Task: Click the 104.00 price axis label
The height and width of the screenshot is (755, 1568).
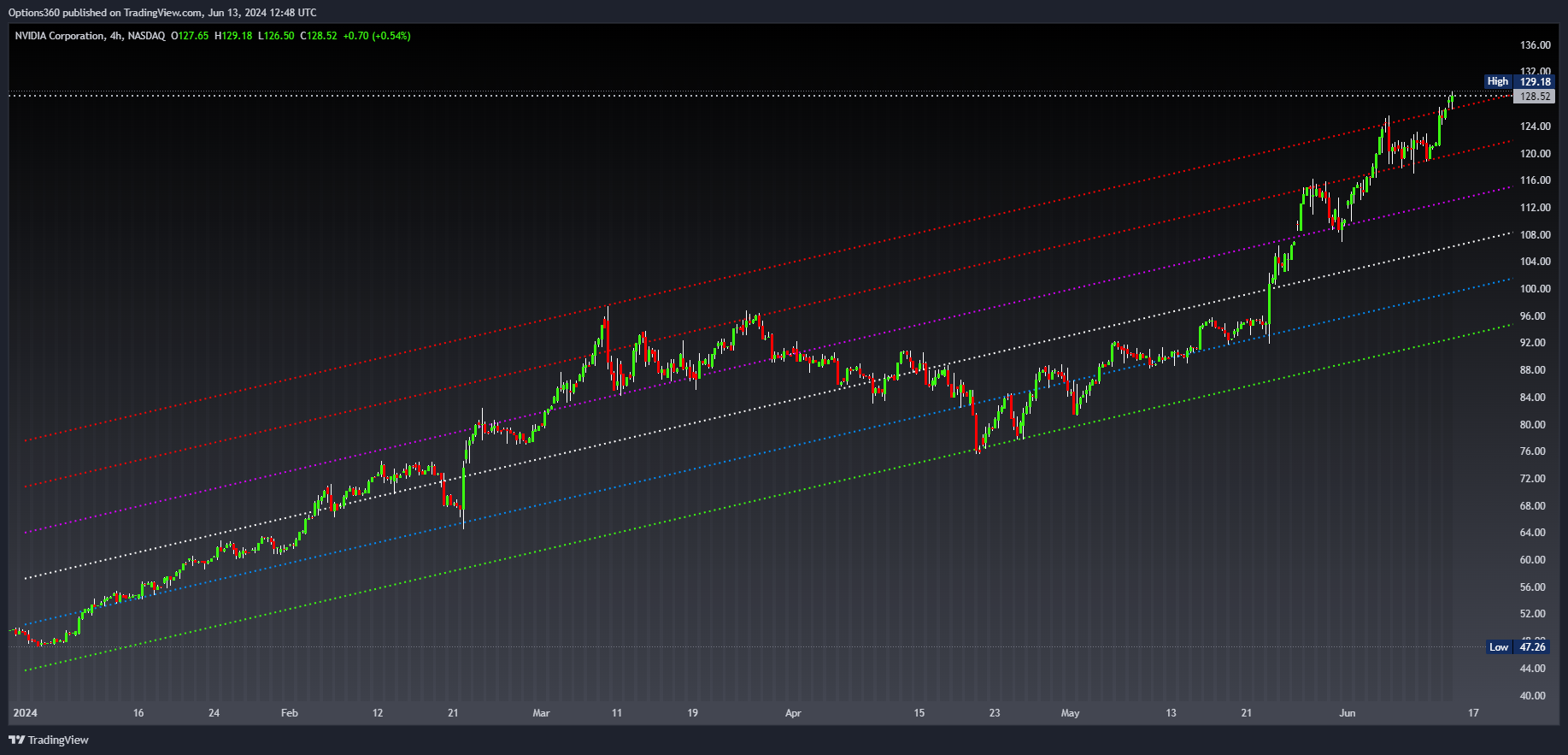Action: point(1536,262)
